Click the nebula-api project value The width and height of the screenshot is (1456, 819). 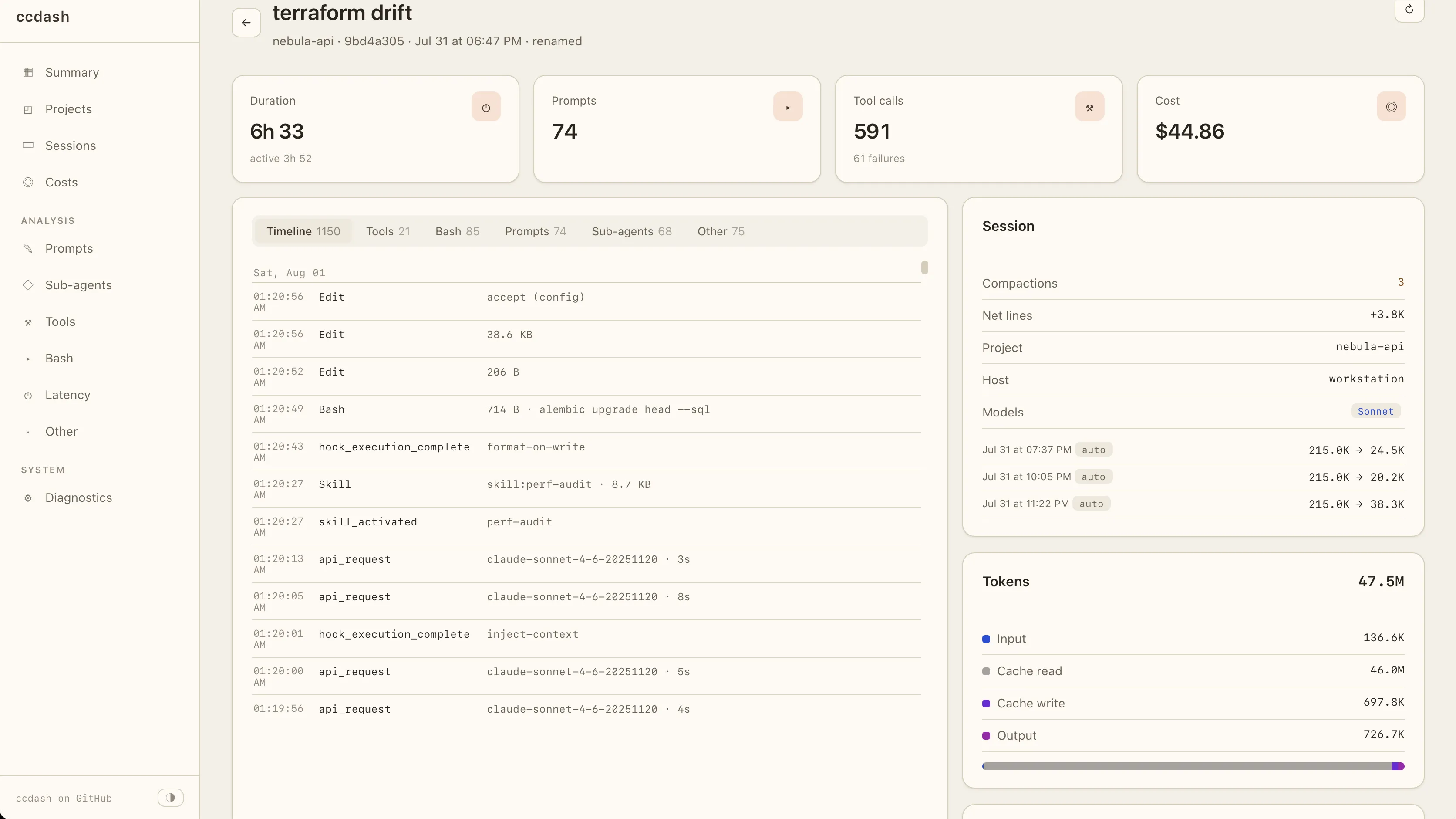pos(1369,347)
